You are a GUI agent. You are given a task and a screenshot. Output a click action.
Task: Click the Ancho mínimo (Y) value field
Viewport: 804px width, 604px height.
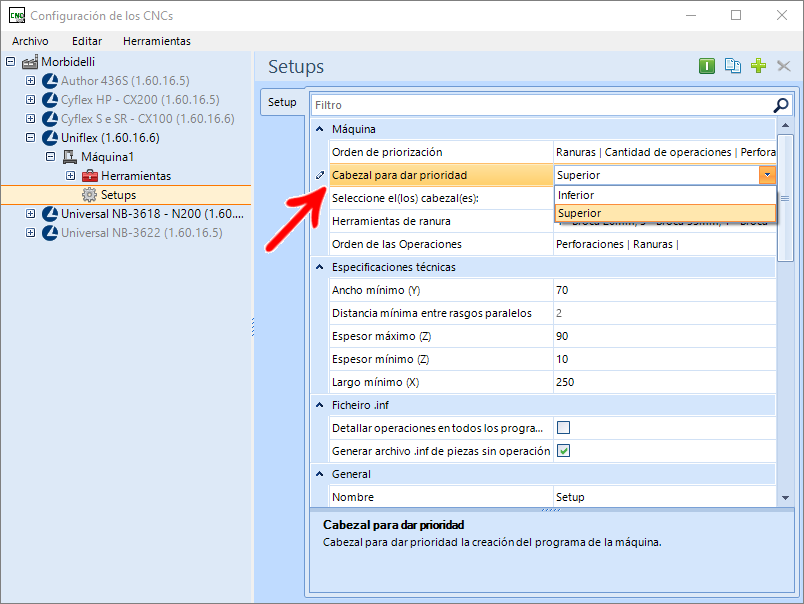664,290
